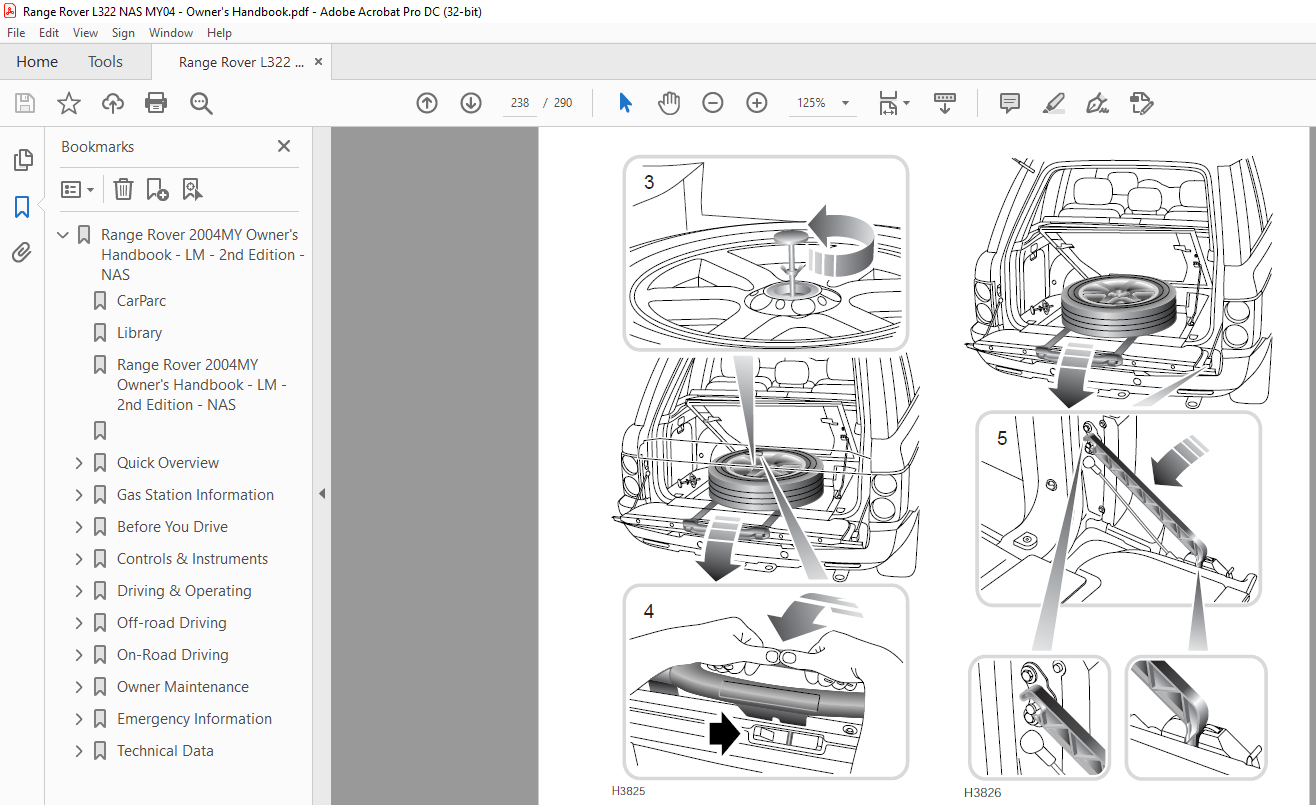The image size is (1316, 805).
Task: Toggle the Bookmarks side panel icon
Action: click(22, 207)
